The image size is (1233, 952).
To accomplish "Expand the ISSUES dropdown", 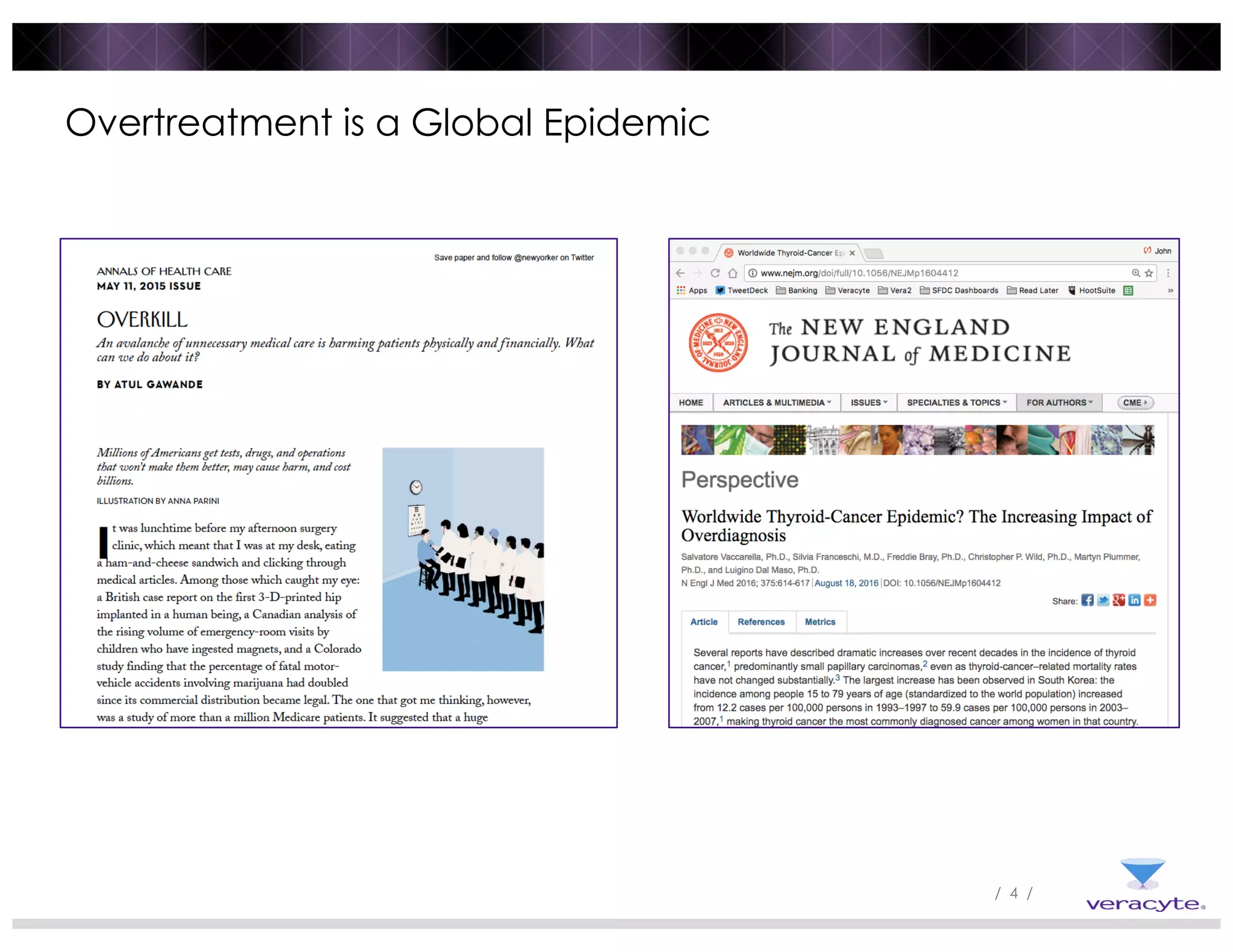I will (x=868, y=403).
